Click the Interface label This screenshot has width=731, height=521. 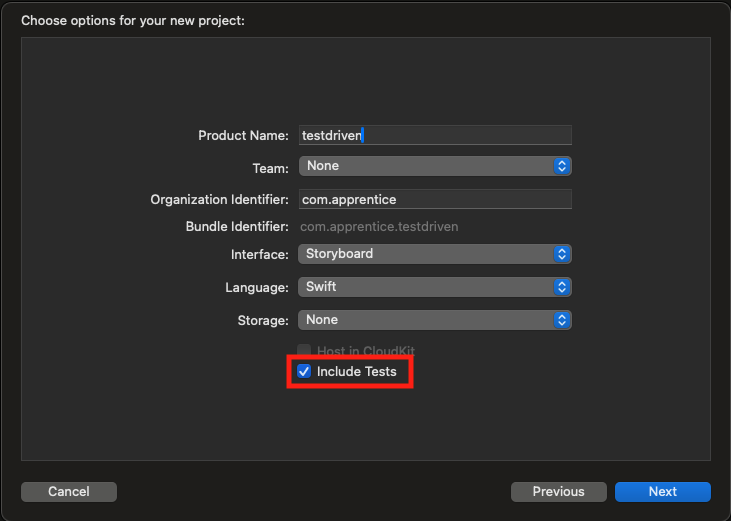260,254
